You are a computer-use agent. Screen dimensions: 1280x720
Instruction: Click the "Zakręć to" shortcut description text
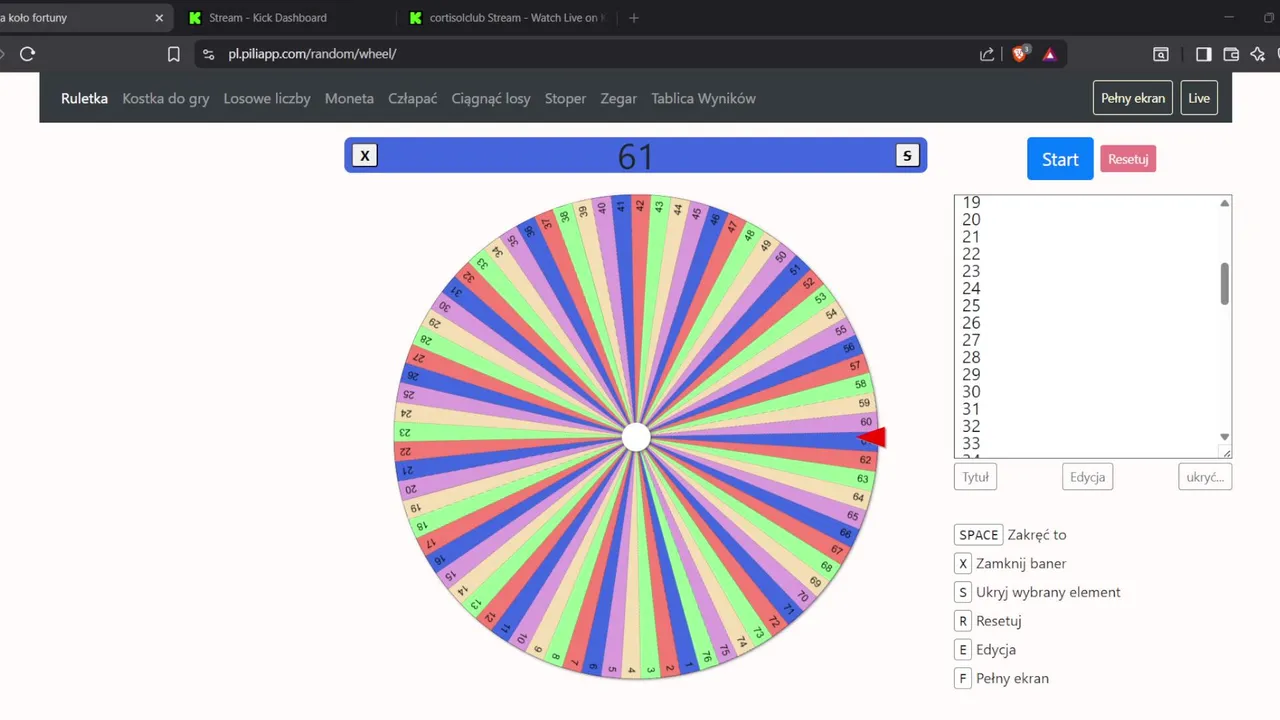coord(1037,535)
